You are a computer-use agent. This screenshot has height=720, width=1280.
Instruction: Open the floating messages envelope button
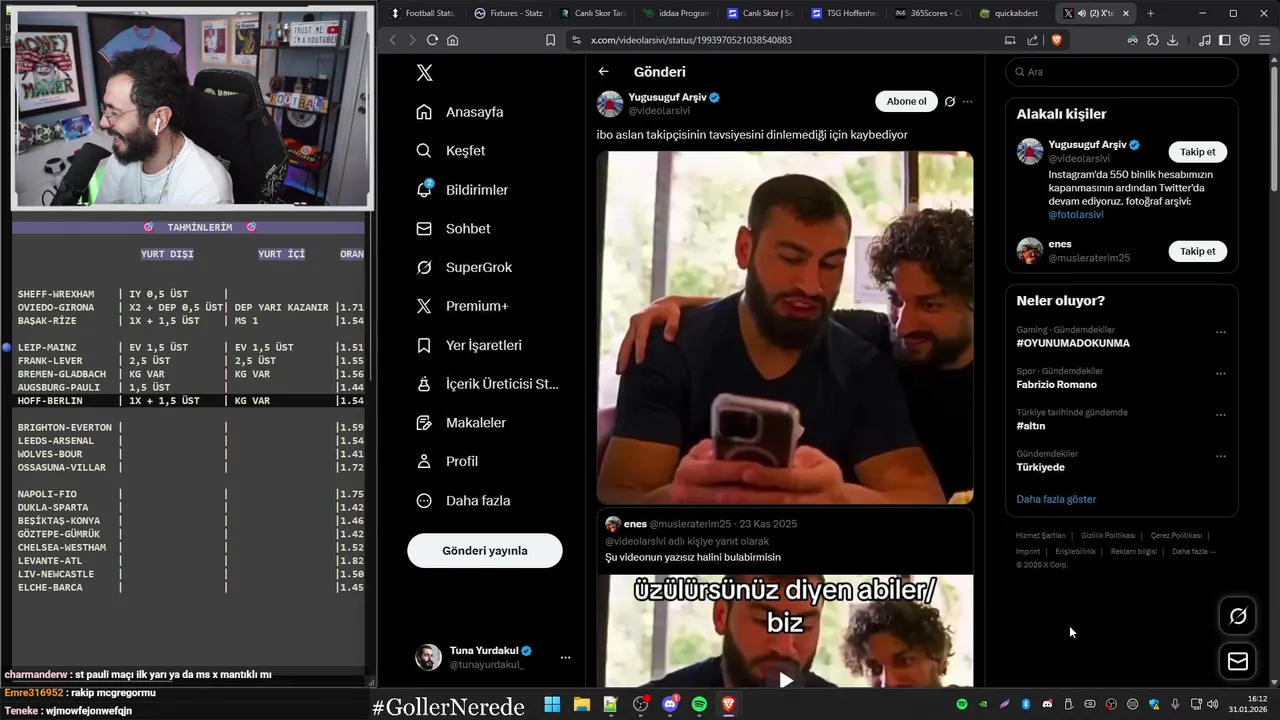(x=1238, y=661)
